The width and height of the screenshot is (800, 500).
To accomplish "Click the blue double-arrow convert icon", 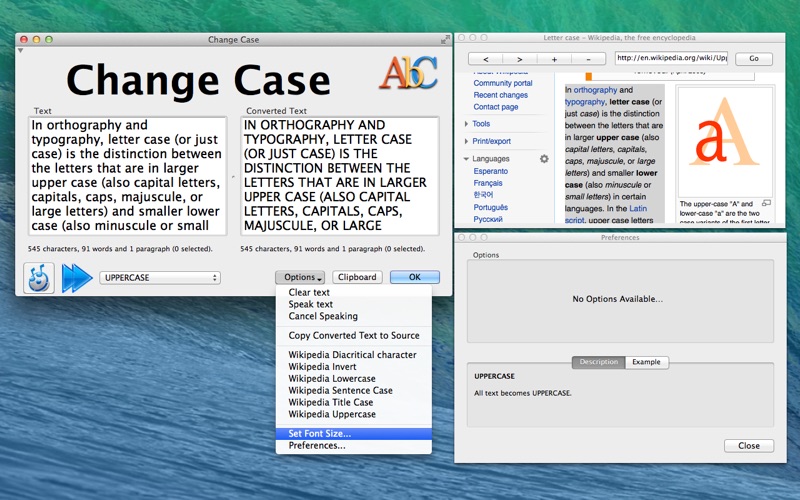I will tap(77, 278).
